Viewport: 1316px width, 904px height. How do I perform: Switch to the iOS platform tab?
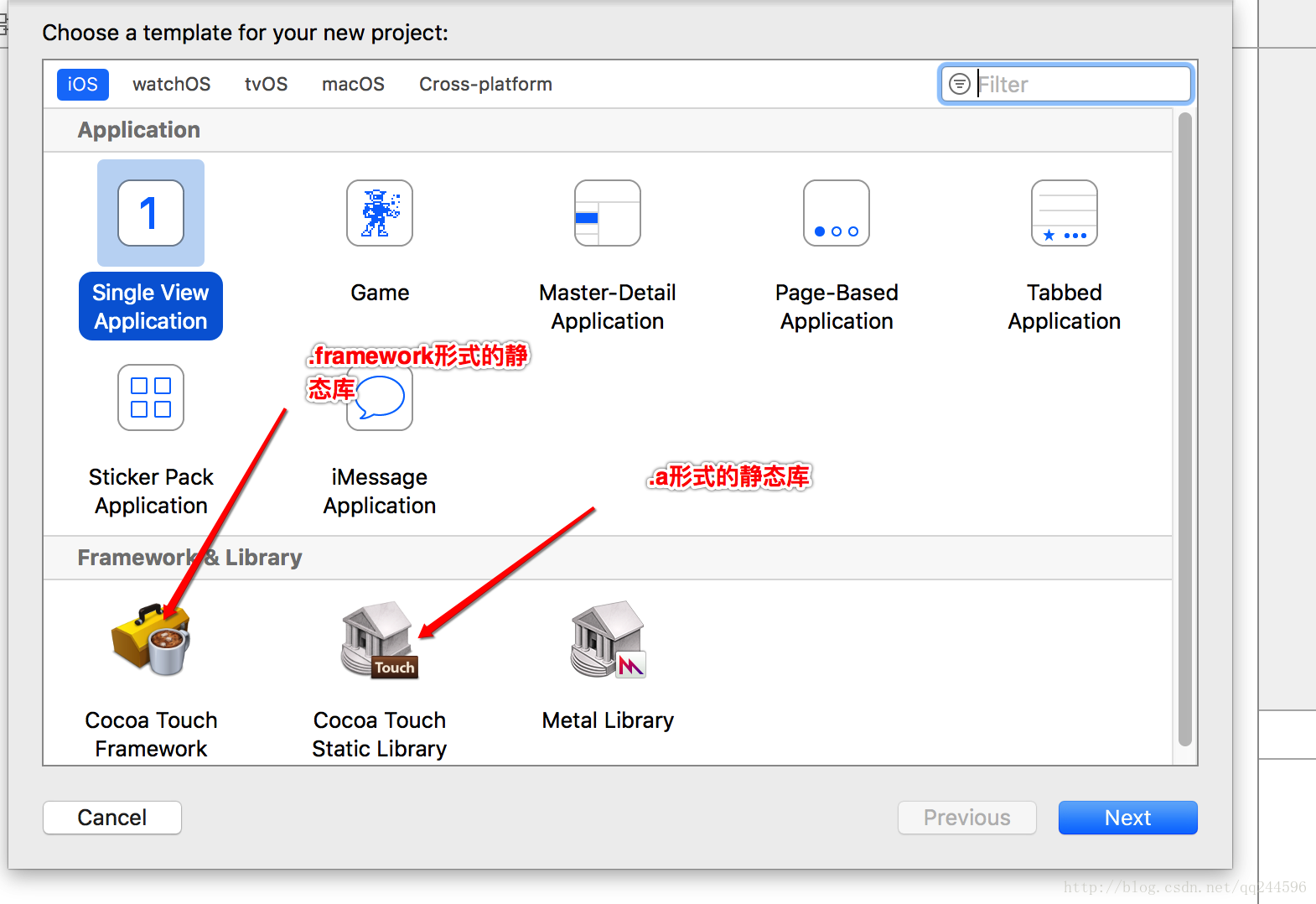(83, 85)
